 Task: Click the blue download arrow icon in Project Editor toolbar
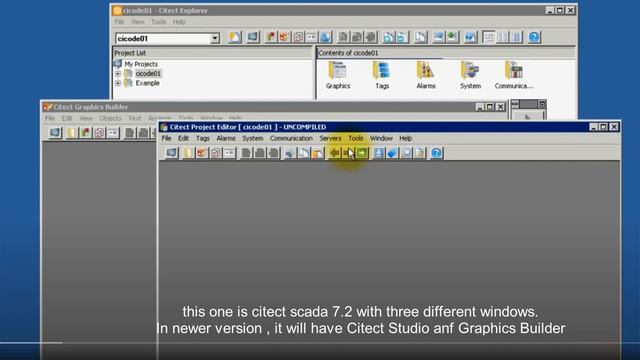click(x=378, y=153)
